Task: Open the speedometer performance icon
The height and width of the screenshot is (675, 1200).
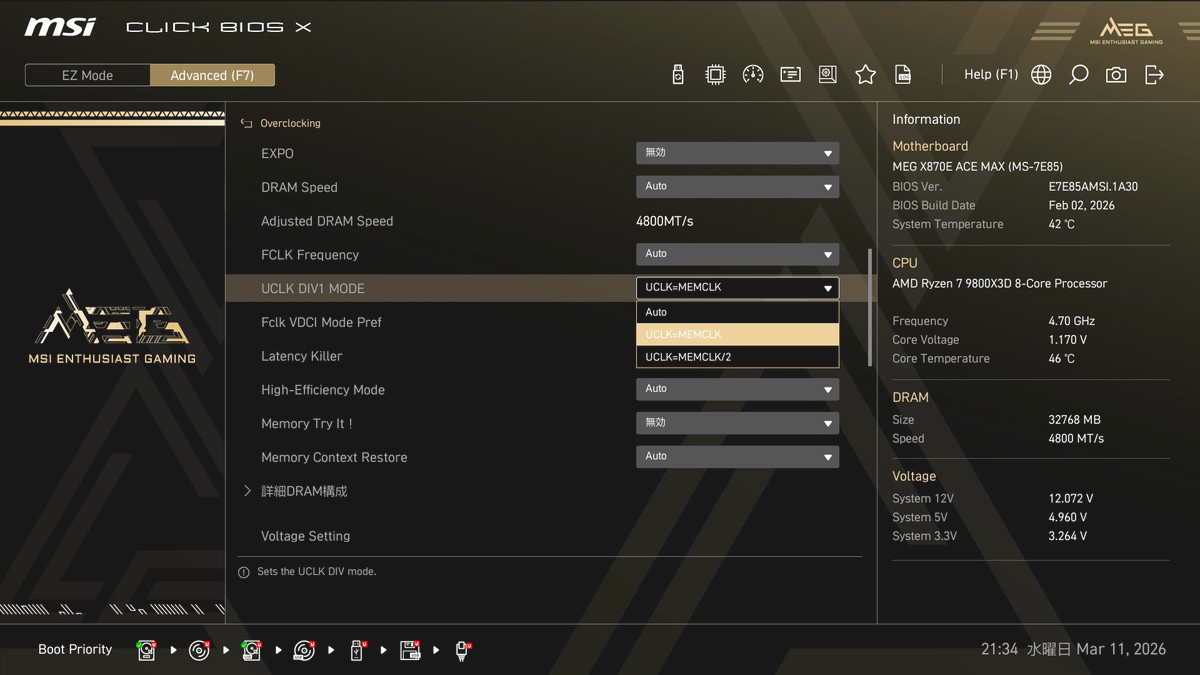Action: 753,75
